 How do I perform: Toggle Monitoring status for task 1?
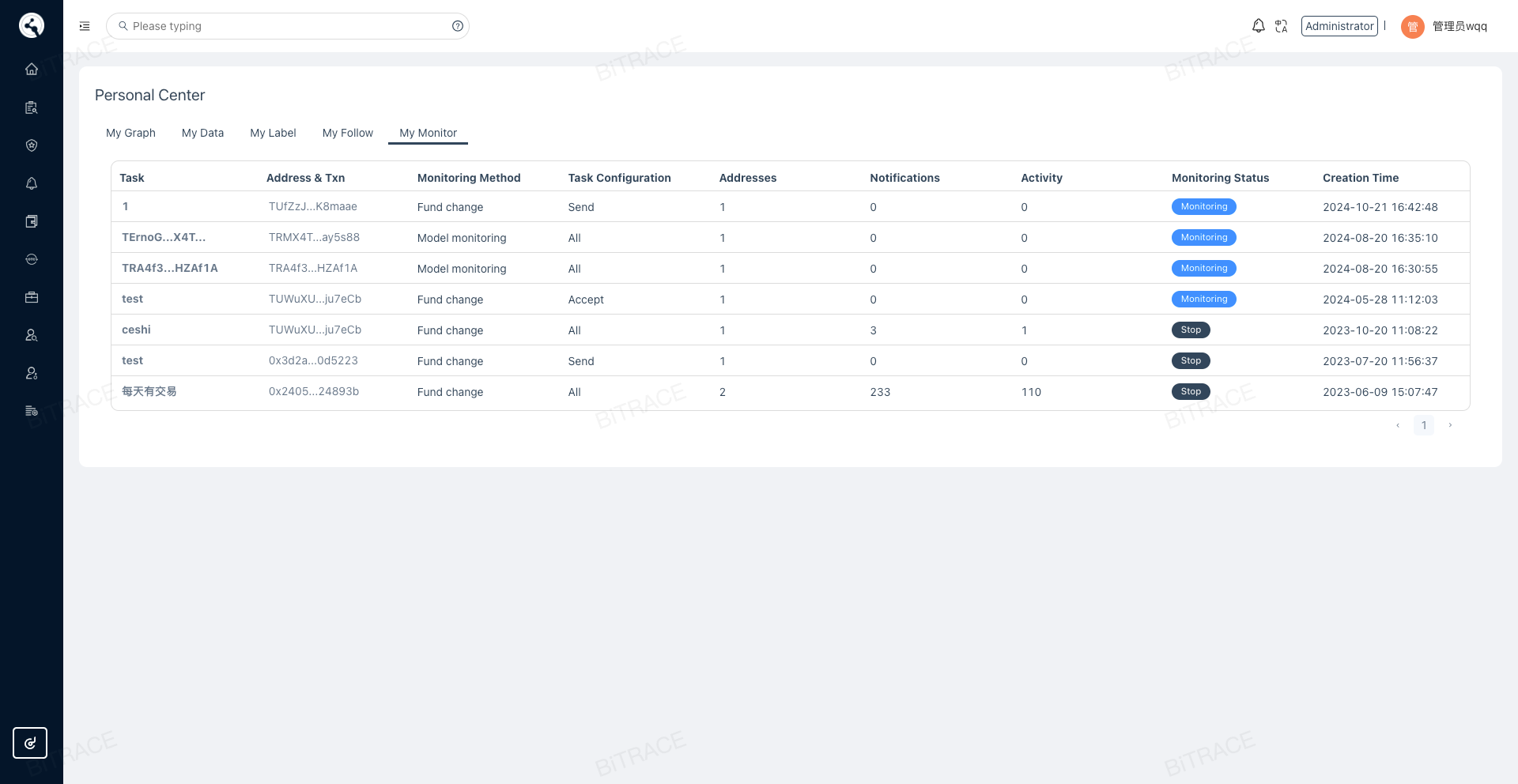coord(1204,207)
